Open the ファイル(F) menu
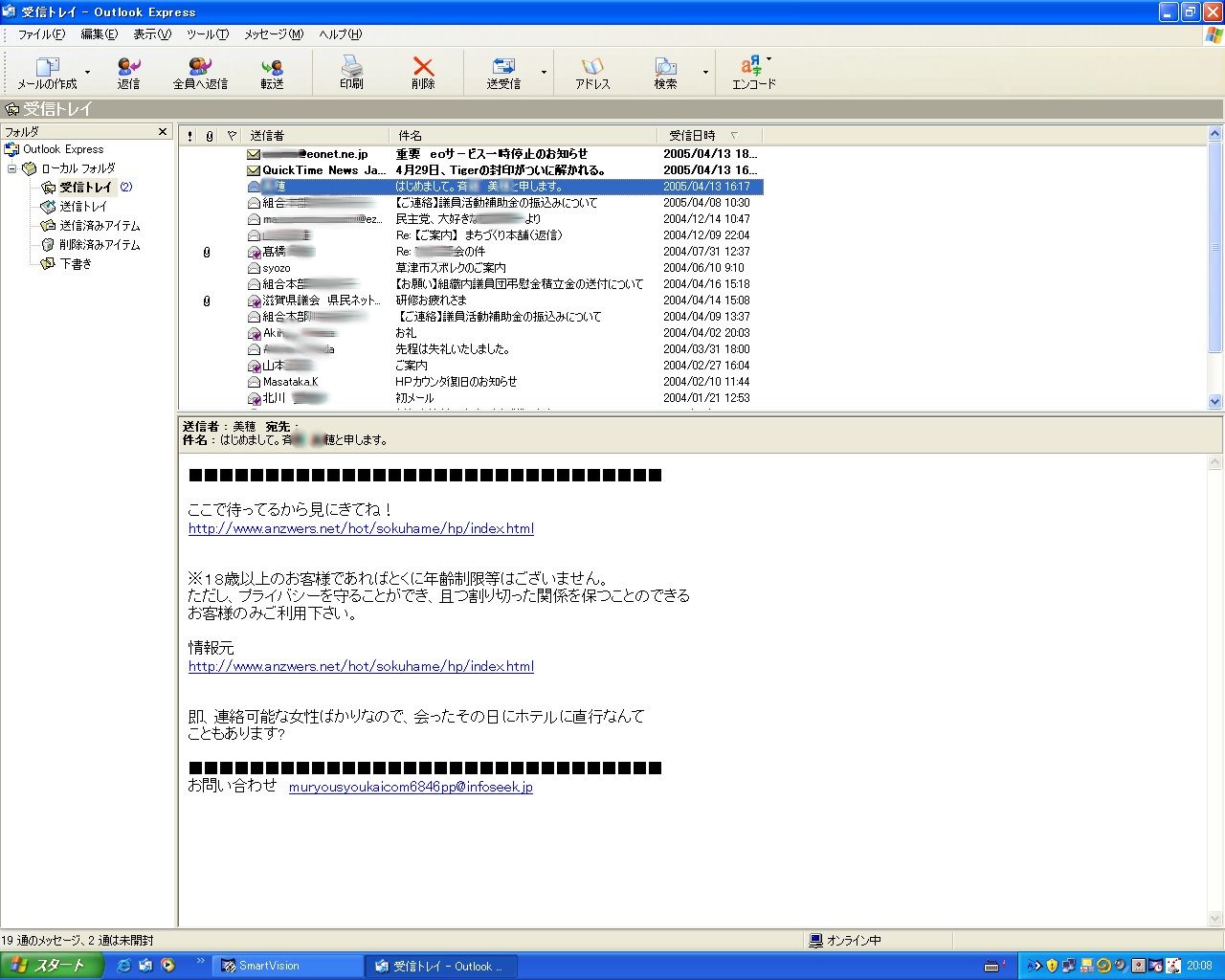 click(41, 34)
